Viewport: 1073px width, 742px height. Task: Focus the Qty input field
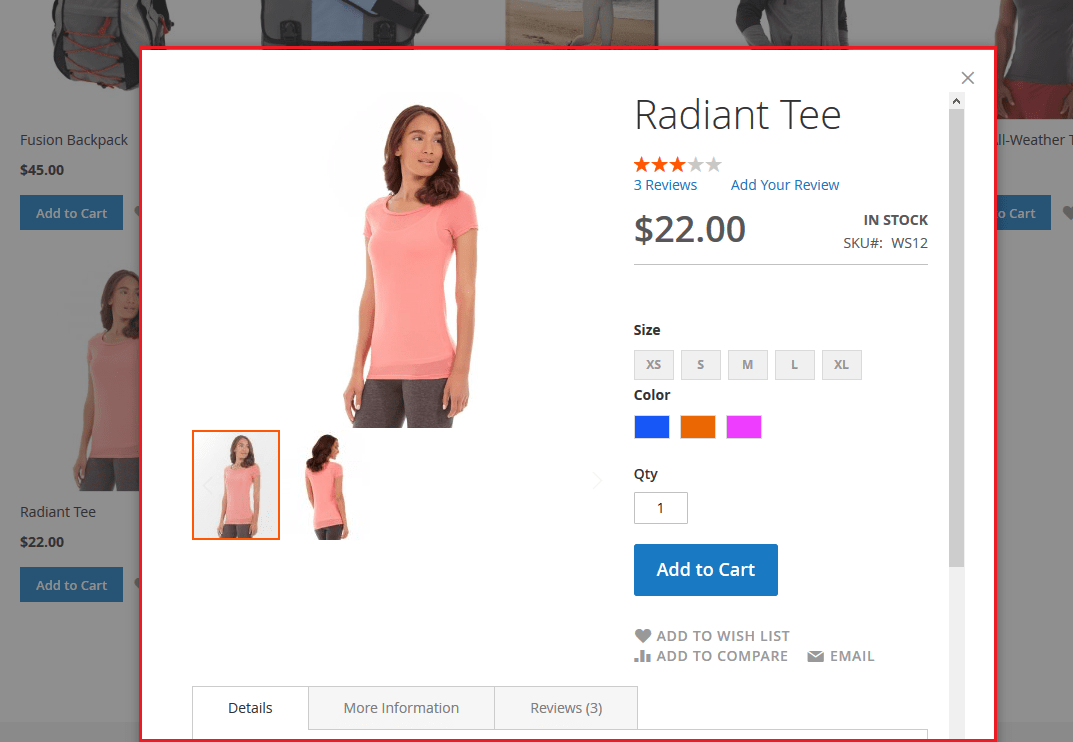tap(661, 508)
